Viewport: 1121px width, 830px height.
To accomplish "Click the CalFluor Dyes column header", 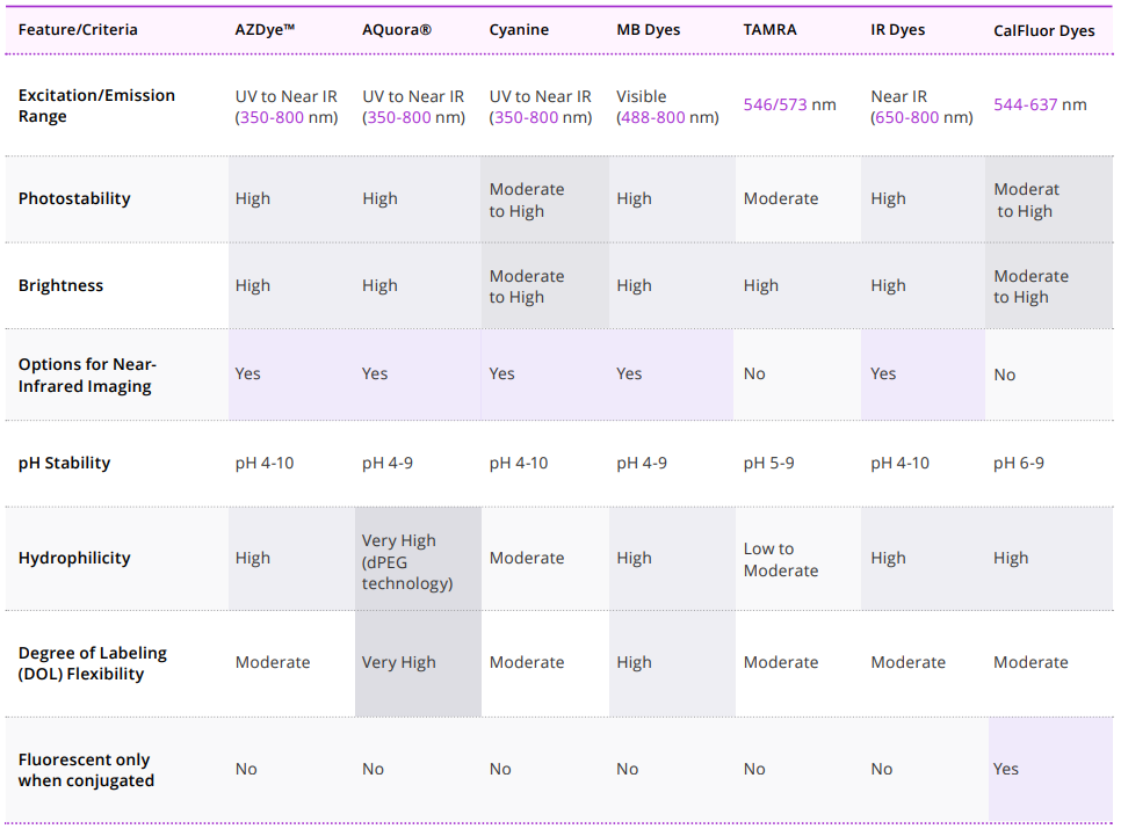I will click(x=1044, y=31).
